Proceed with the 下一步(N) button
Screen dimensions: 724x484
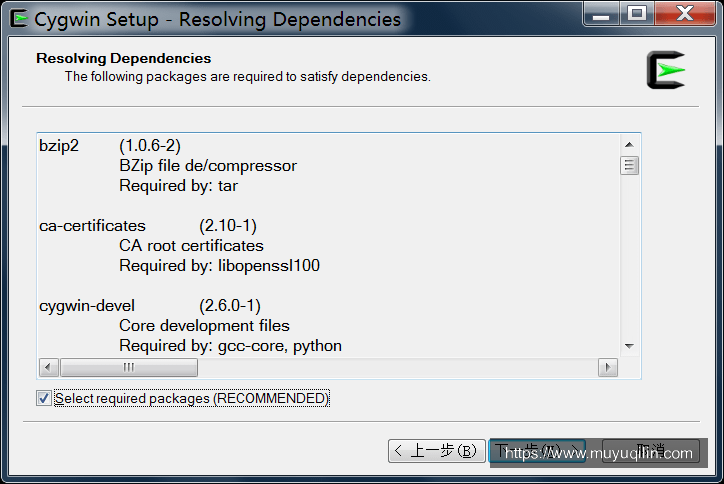click(x=537, y=451)
